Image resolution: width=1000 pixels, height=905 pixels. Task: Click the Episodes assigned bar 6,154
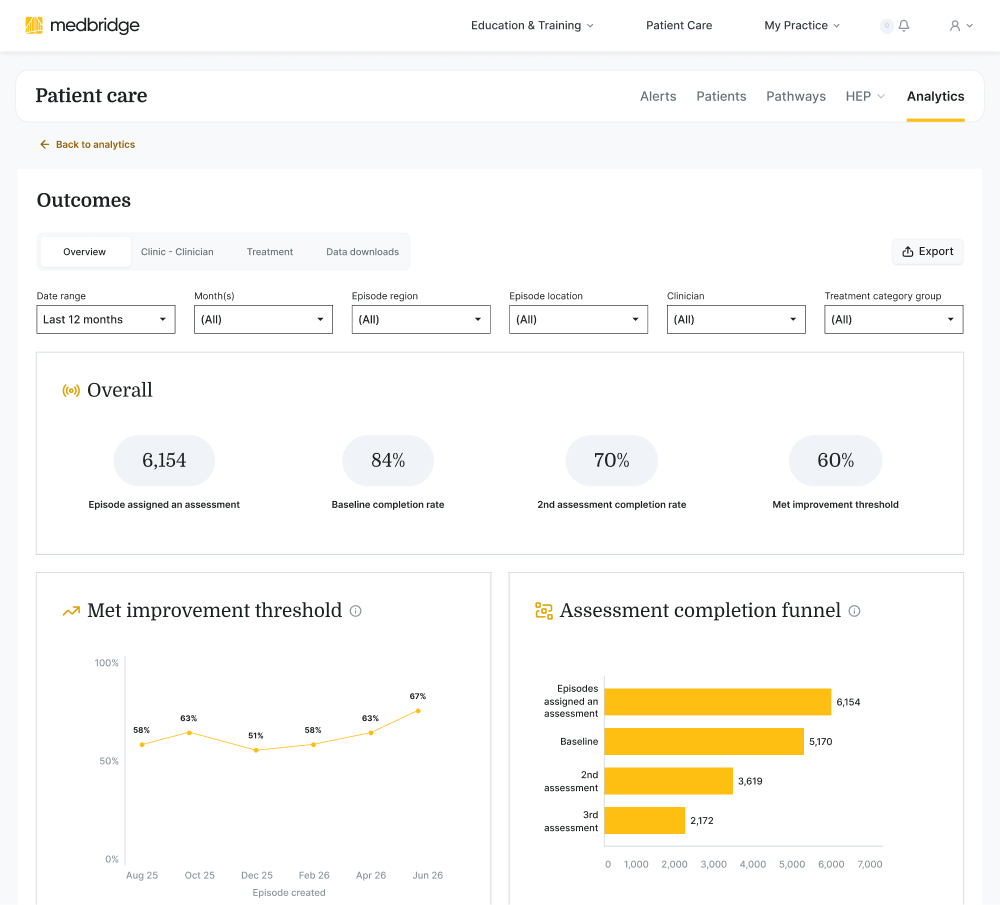tap(717, 702)
